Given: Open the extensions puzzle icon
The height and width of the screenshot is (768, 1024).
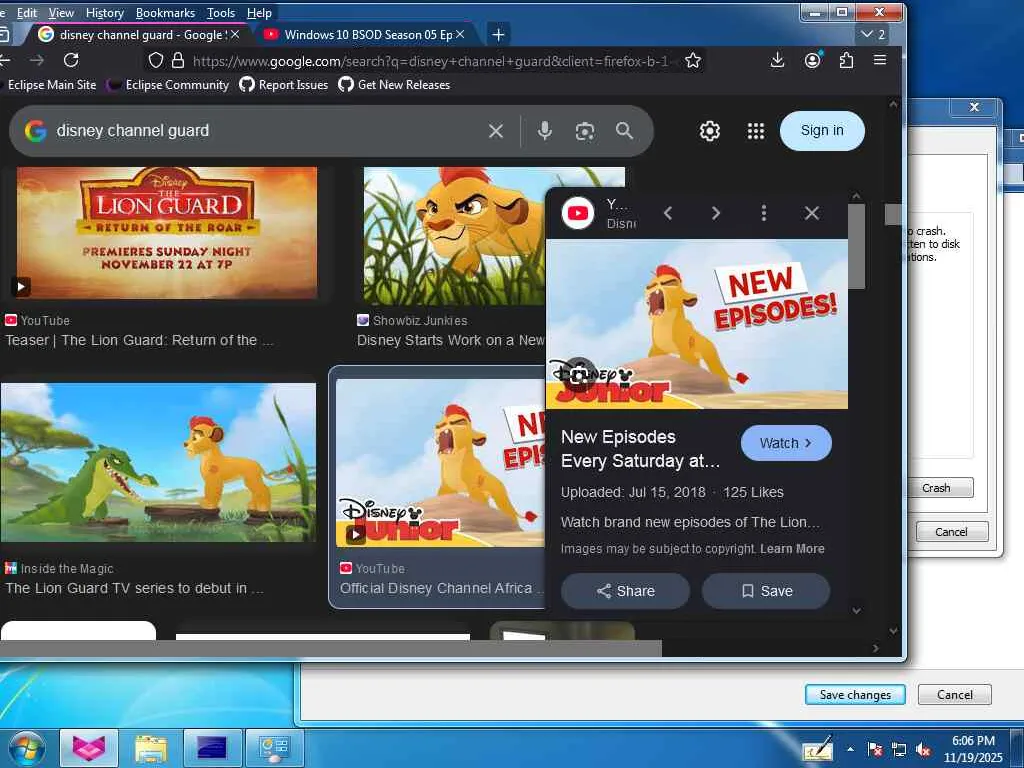Looking at the screenshot, I should [846, 61].
